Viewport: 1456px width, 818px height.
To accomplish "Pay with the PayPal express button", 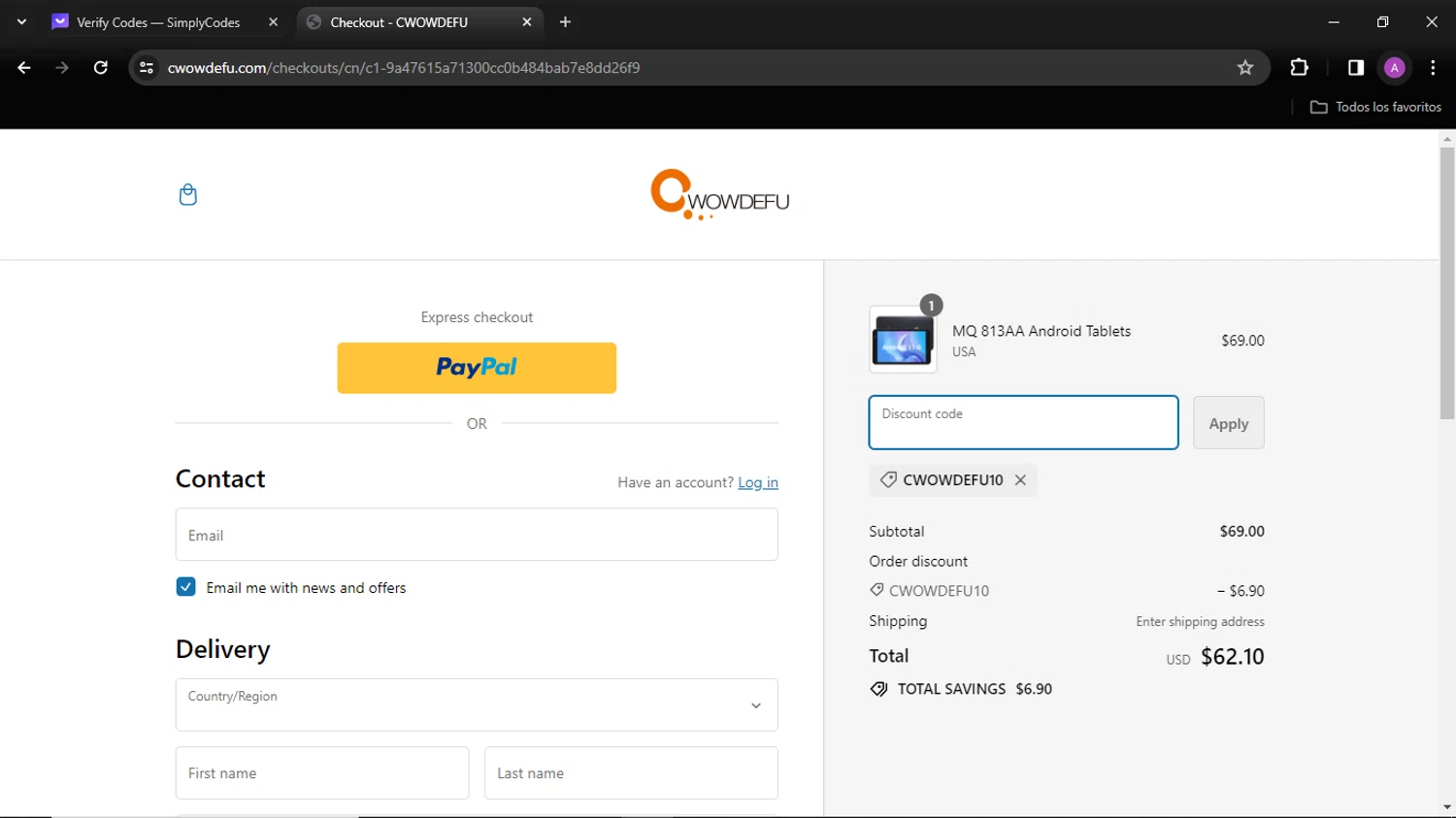I will [x=477, y=368].
